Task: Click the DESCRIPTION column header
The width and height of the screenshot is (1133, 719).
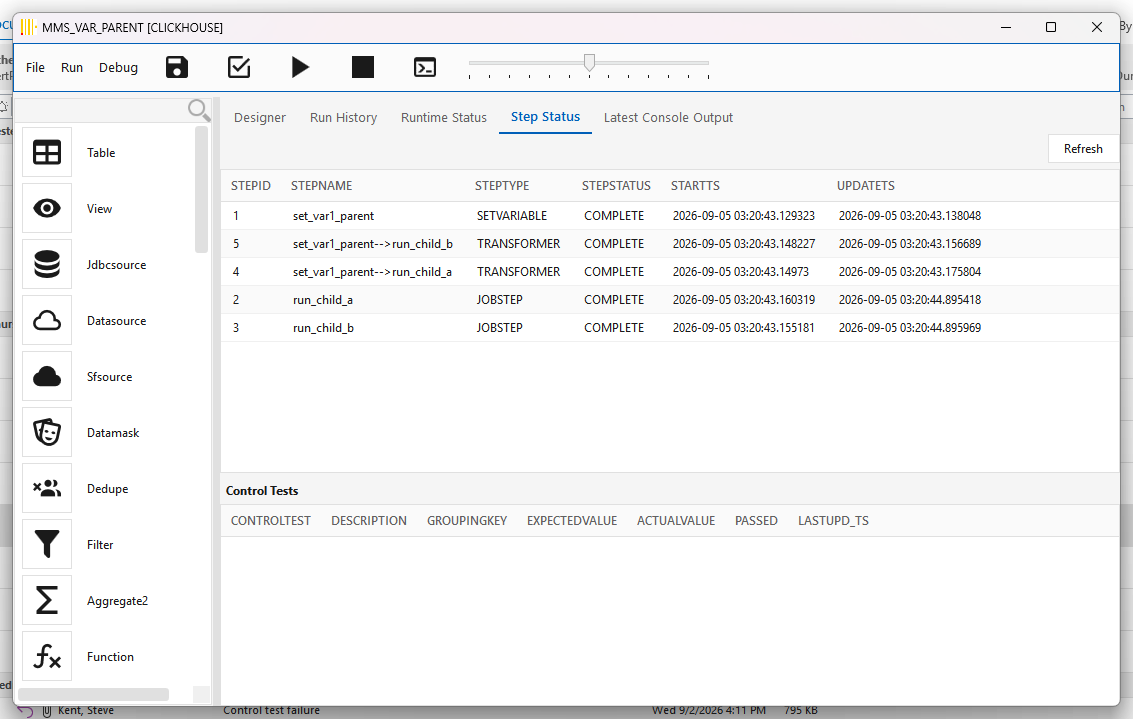Action: pyautogui.click(x=369, y=520)
